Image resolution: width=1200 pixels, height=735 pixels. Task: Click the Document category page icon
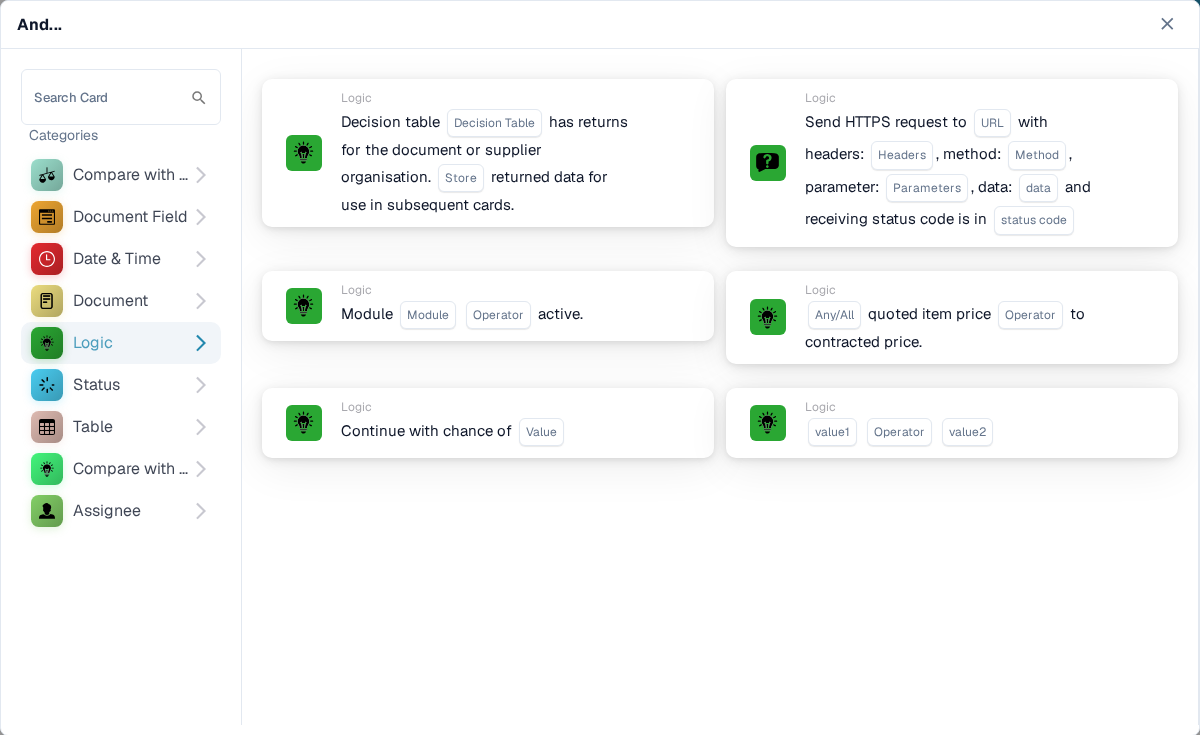point(47,301)
